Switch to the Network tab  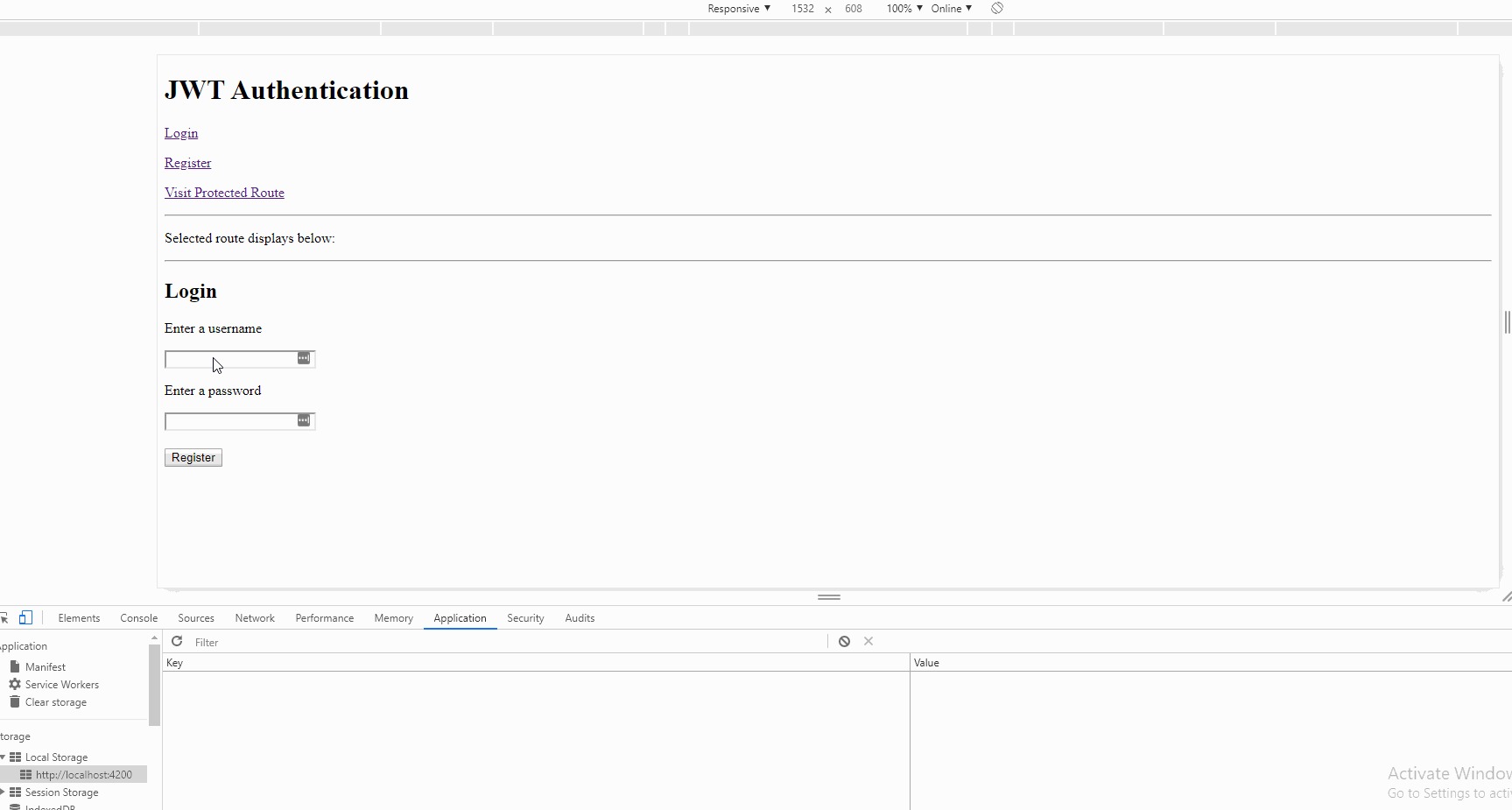tap(255, 618)
